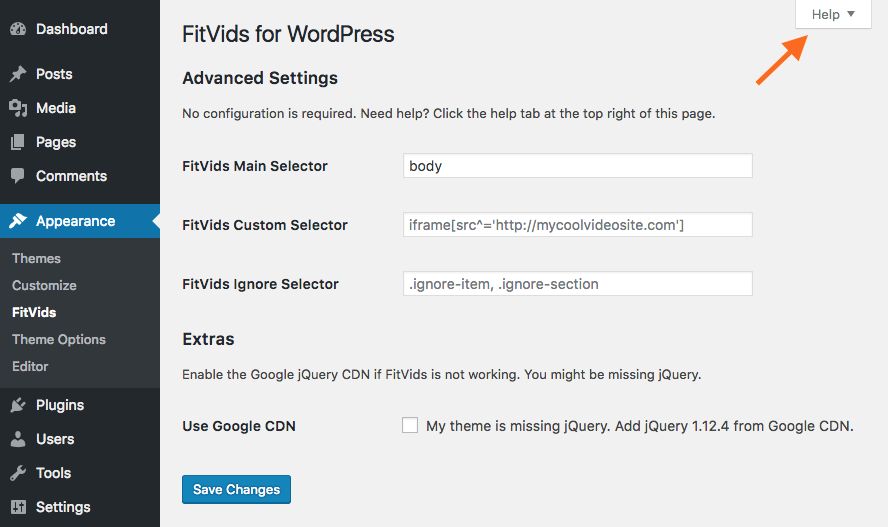Open Theme Options submenu item
Screen dimensions: 888x527
click(59, 340)
